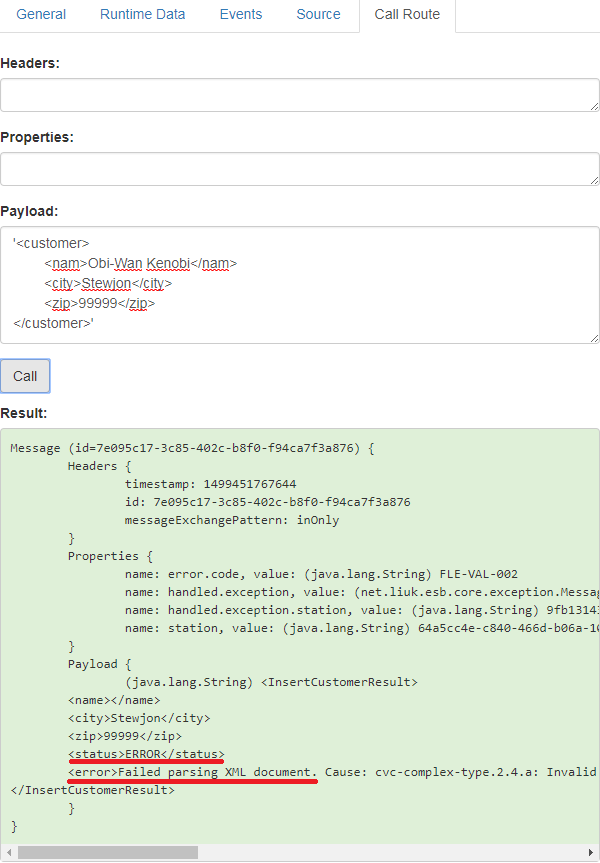This screenshot has height=863, width=600.
Task: Click the Properties field resize handle
Action: [593, 180]
